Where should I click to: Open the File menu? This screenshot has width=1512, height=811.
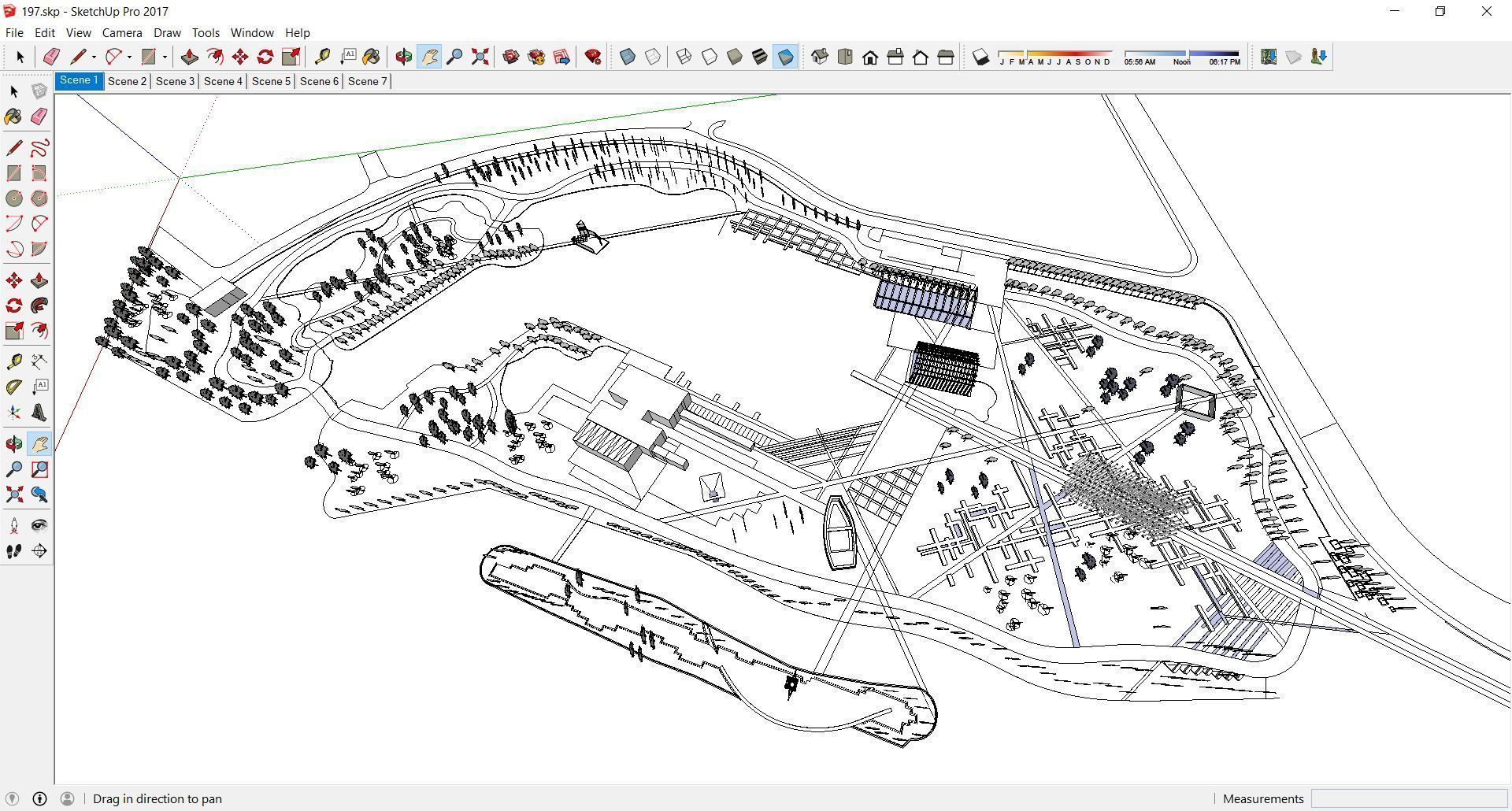coord(14,32)
